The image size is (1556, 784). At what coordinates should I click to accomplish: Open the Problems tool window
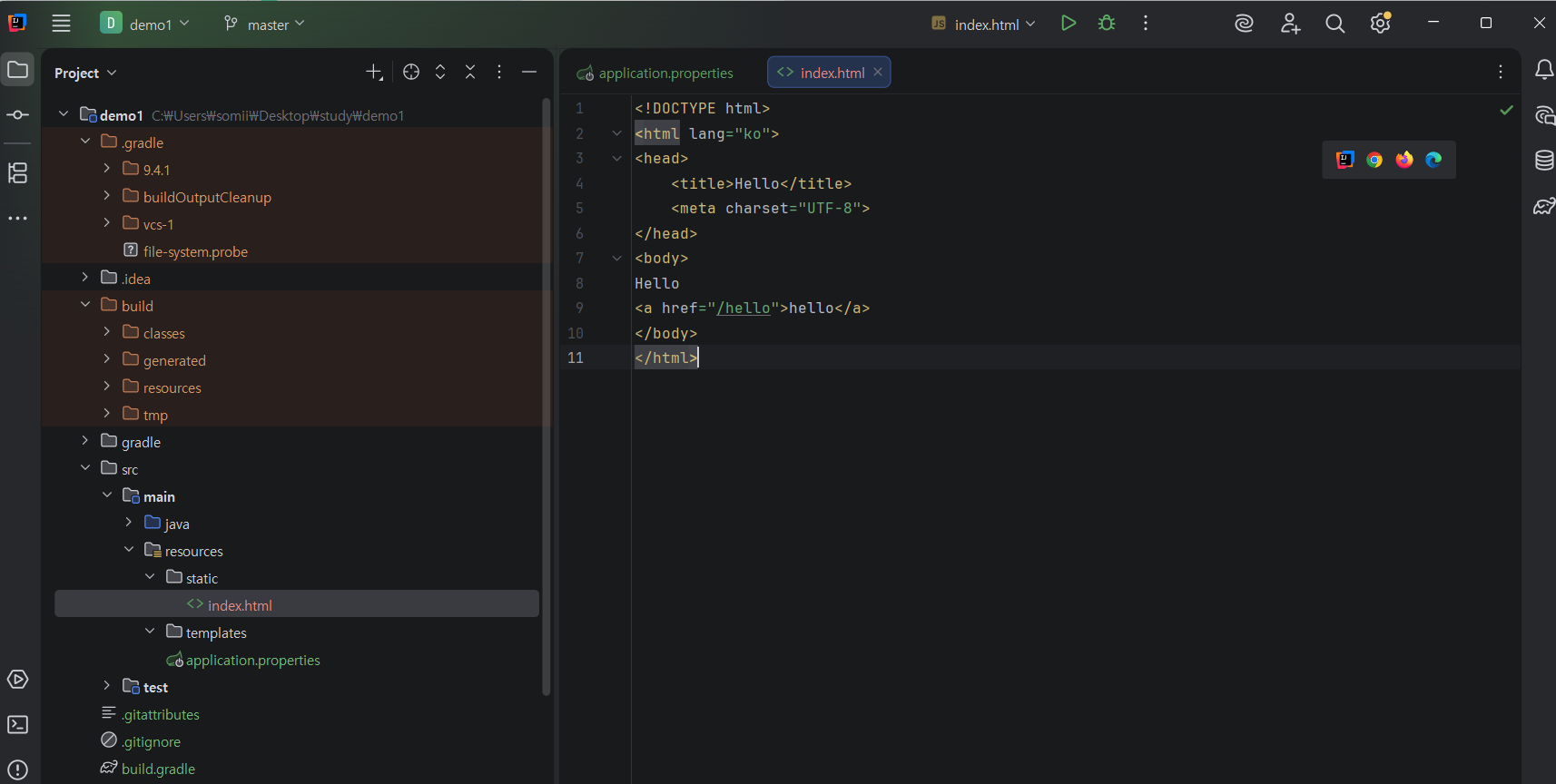(18, 770)
